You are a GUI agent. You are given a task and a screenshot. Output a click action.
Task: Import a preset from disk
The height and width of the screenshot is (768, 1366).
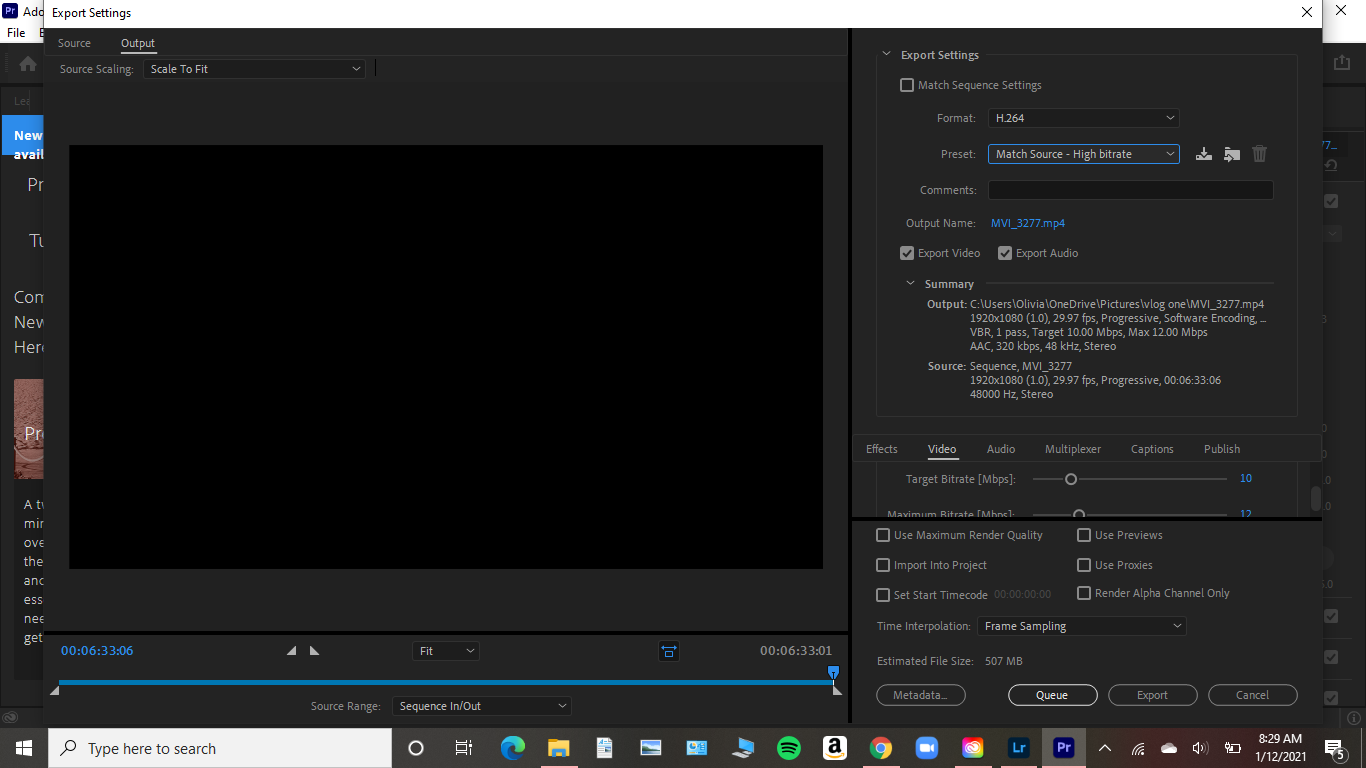(x=1231, y=153)
